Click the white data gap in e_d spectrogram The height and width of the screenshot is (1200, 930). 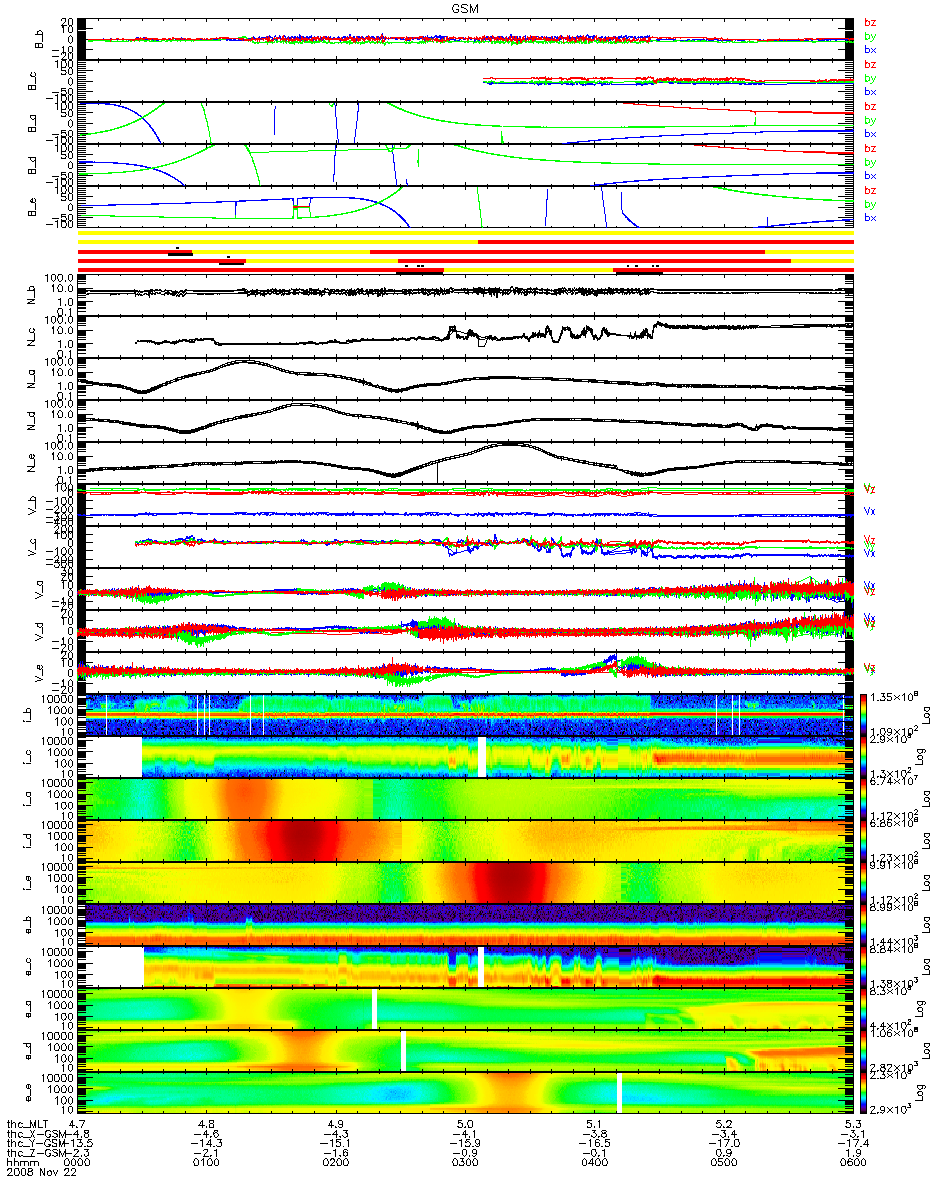pos(403,1050)
